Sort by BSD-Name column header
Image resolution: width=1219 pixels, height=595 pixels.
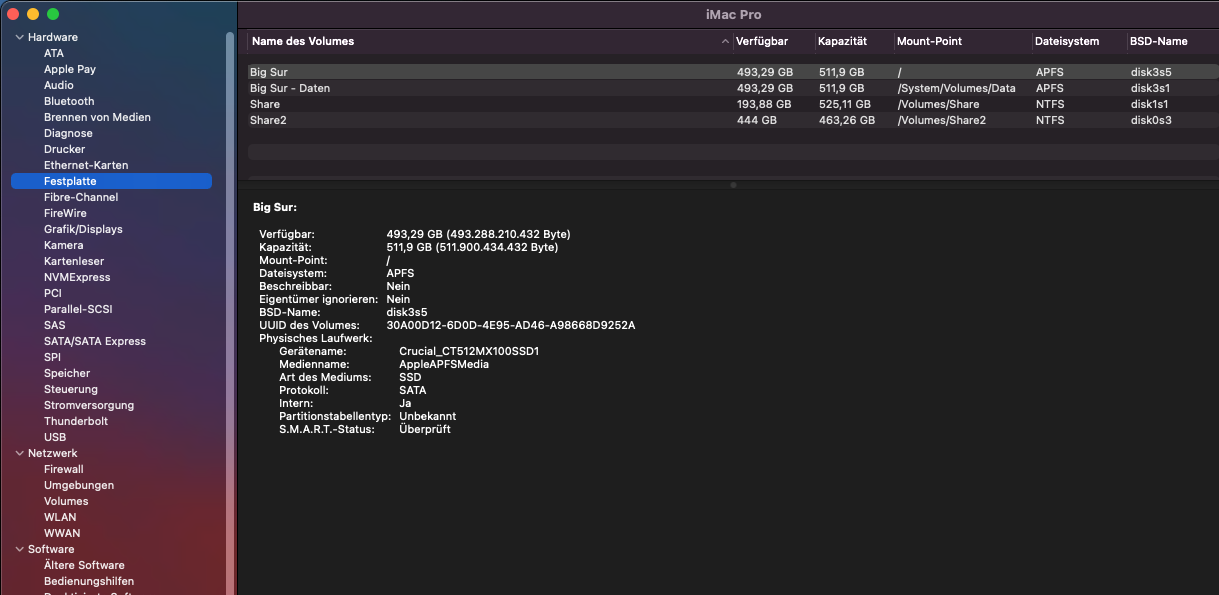(x=1159, y=41)
